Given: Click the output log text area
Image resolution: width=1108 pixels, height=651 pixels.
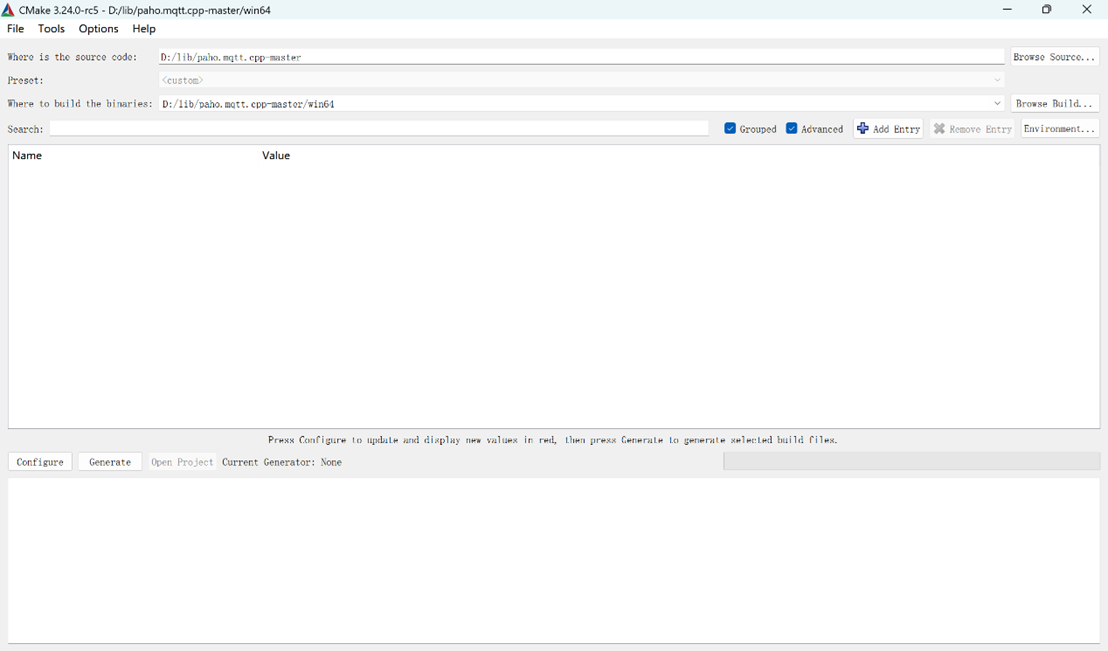Looking at the screenshot, I should [x=554, y=561].
